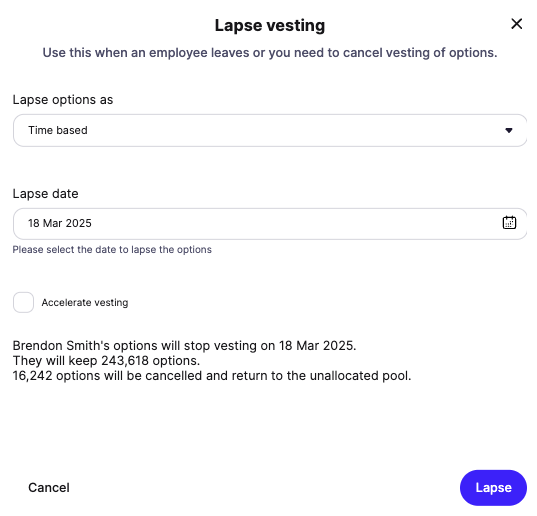The height and width of the screenshot is (516, 537).
Task: Open the Lapse options as dropdown
Action: tap(270, 130)
